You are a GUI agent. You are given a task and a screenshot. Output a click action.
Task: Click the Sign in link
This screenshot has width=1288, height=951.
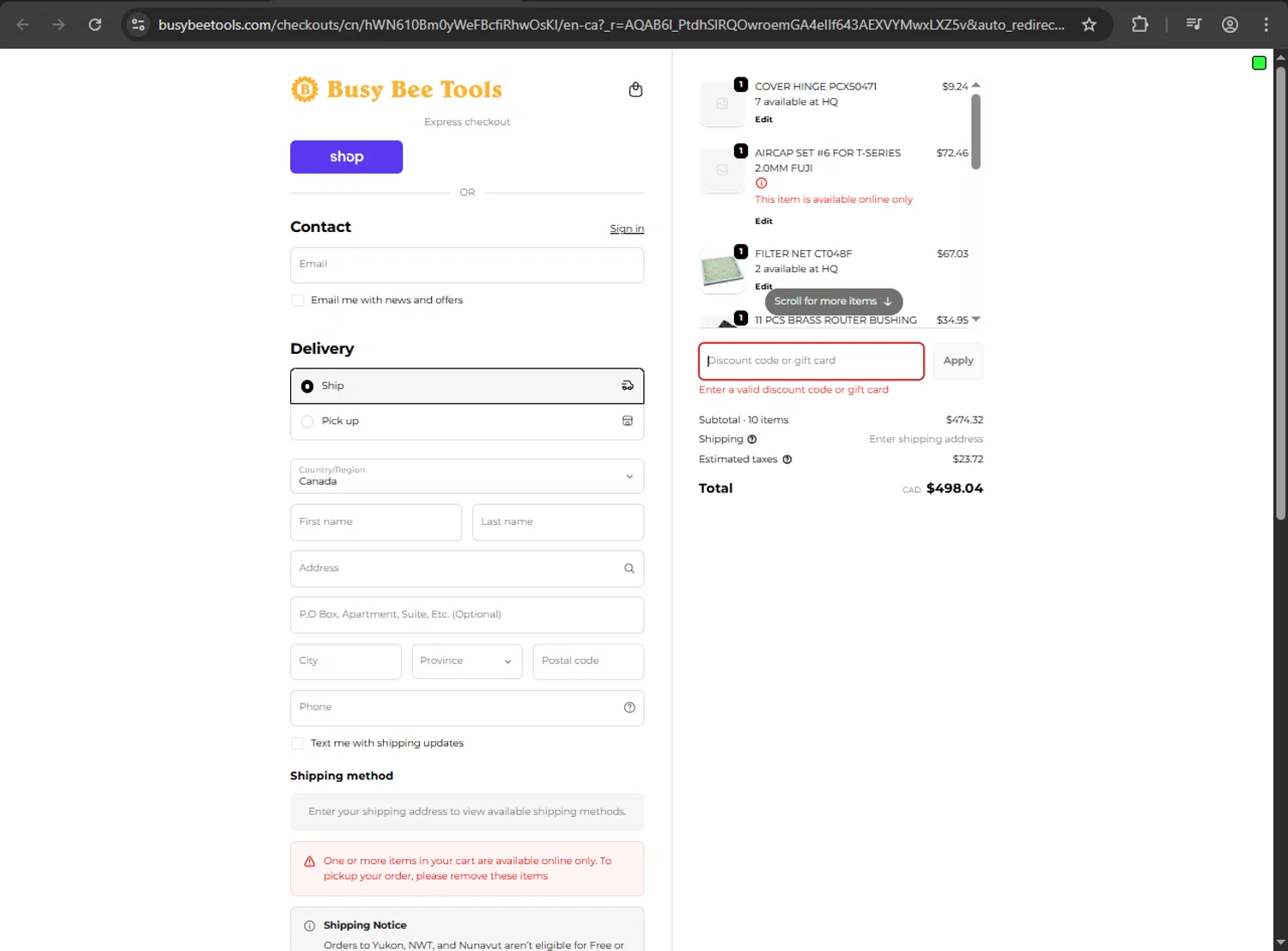tap(627, 229)
